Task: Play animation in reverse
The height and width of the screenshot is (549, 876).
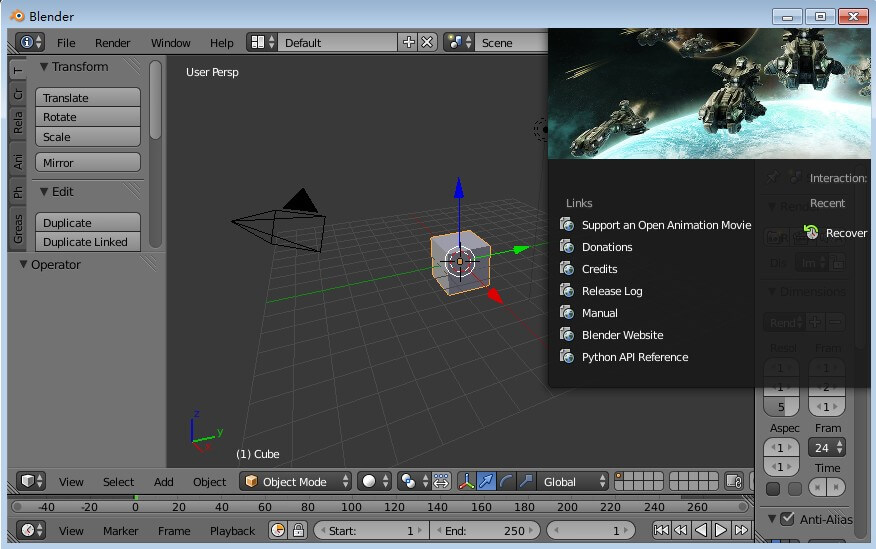Action: tap(701, 530)
